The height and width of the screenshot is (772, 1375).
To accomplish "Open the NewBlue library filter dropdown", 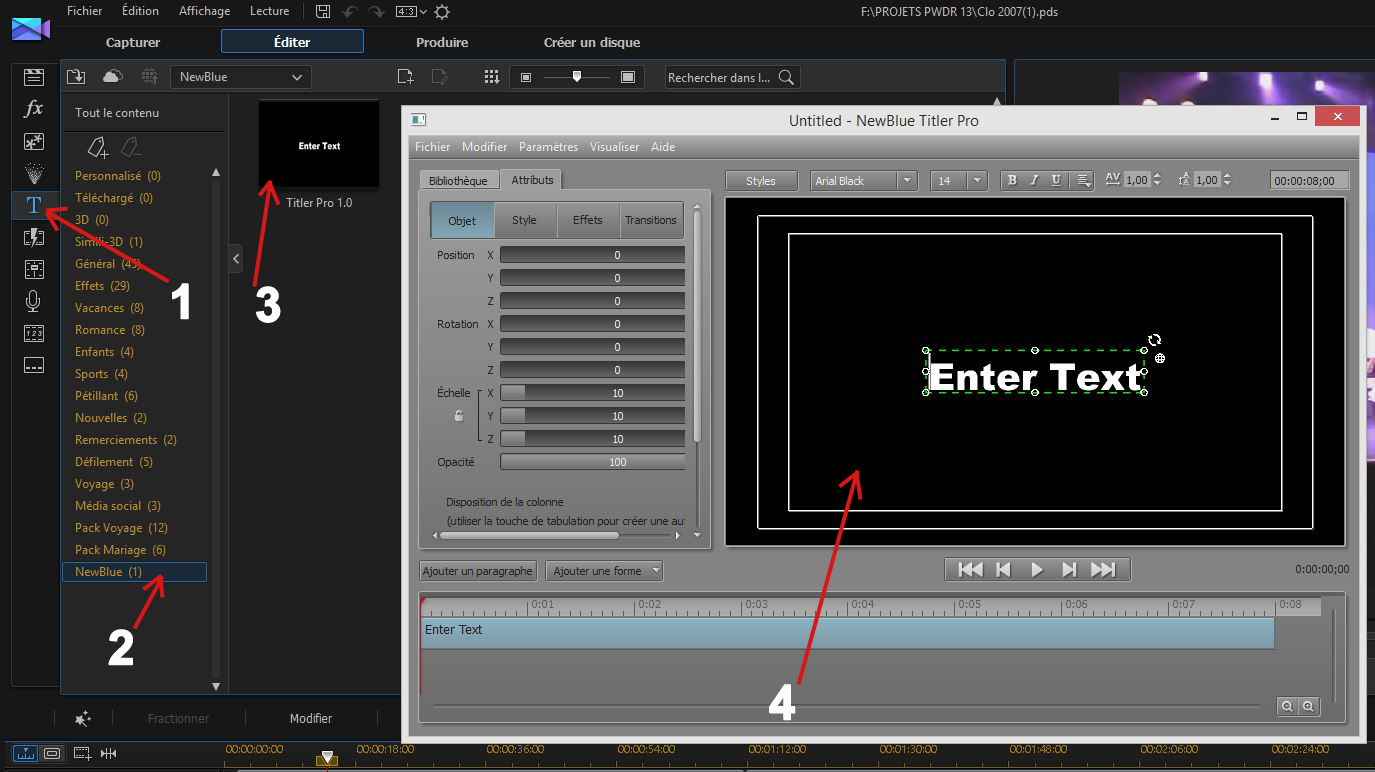I will tap(240, 77).
